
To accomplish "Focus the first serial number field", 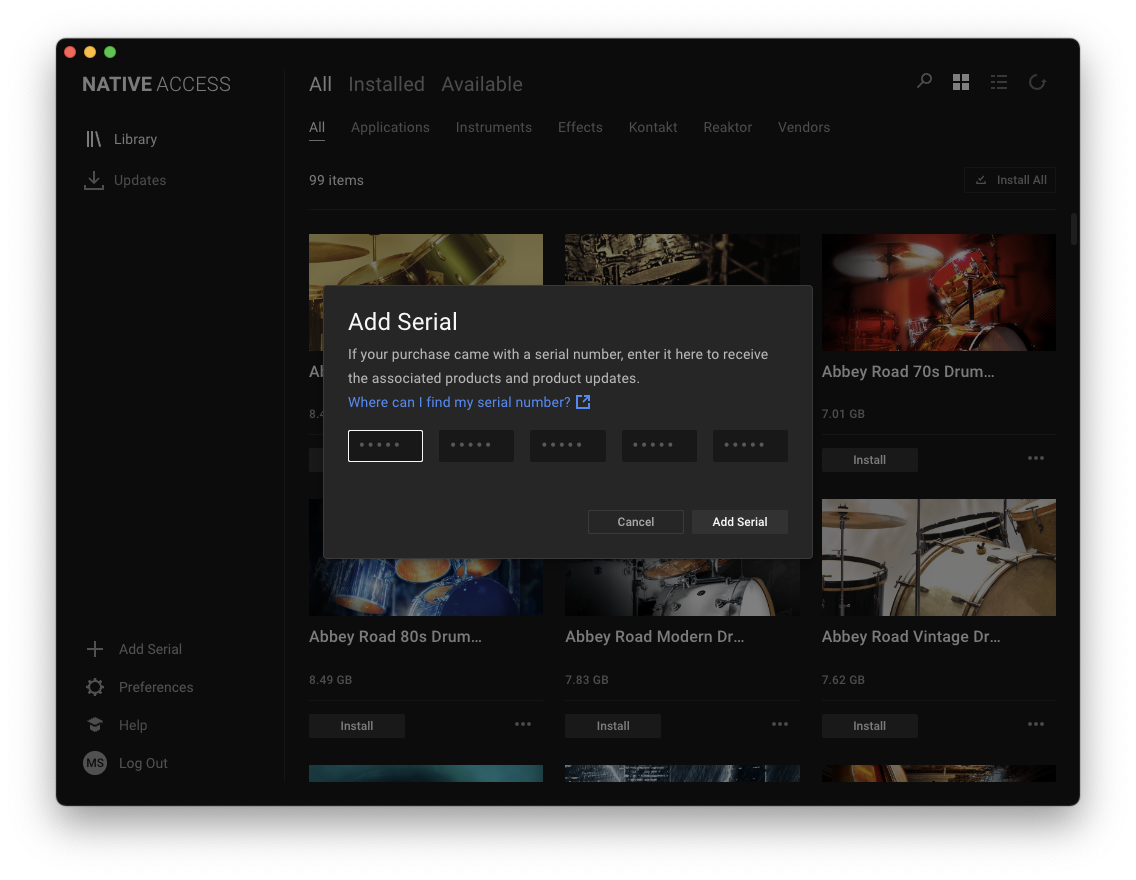I will (x=385, y=445).
